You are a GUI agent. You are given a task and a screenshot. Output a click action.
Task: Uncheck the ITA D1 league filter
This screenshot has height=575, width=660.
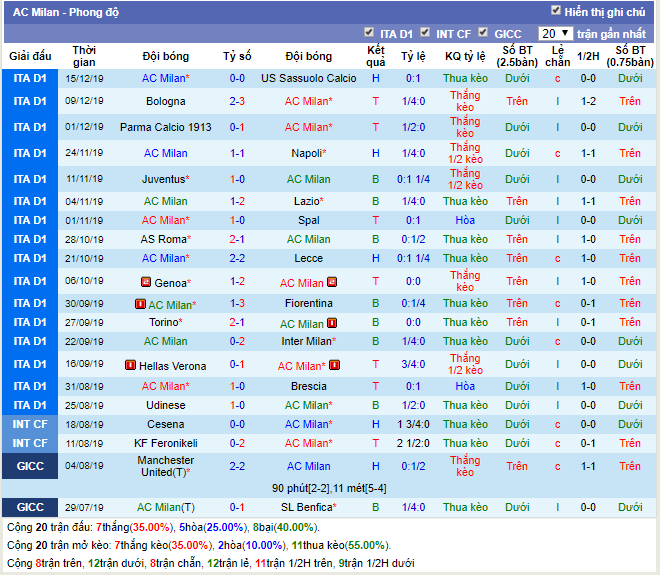tap(369, 32)
